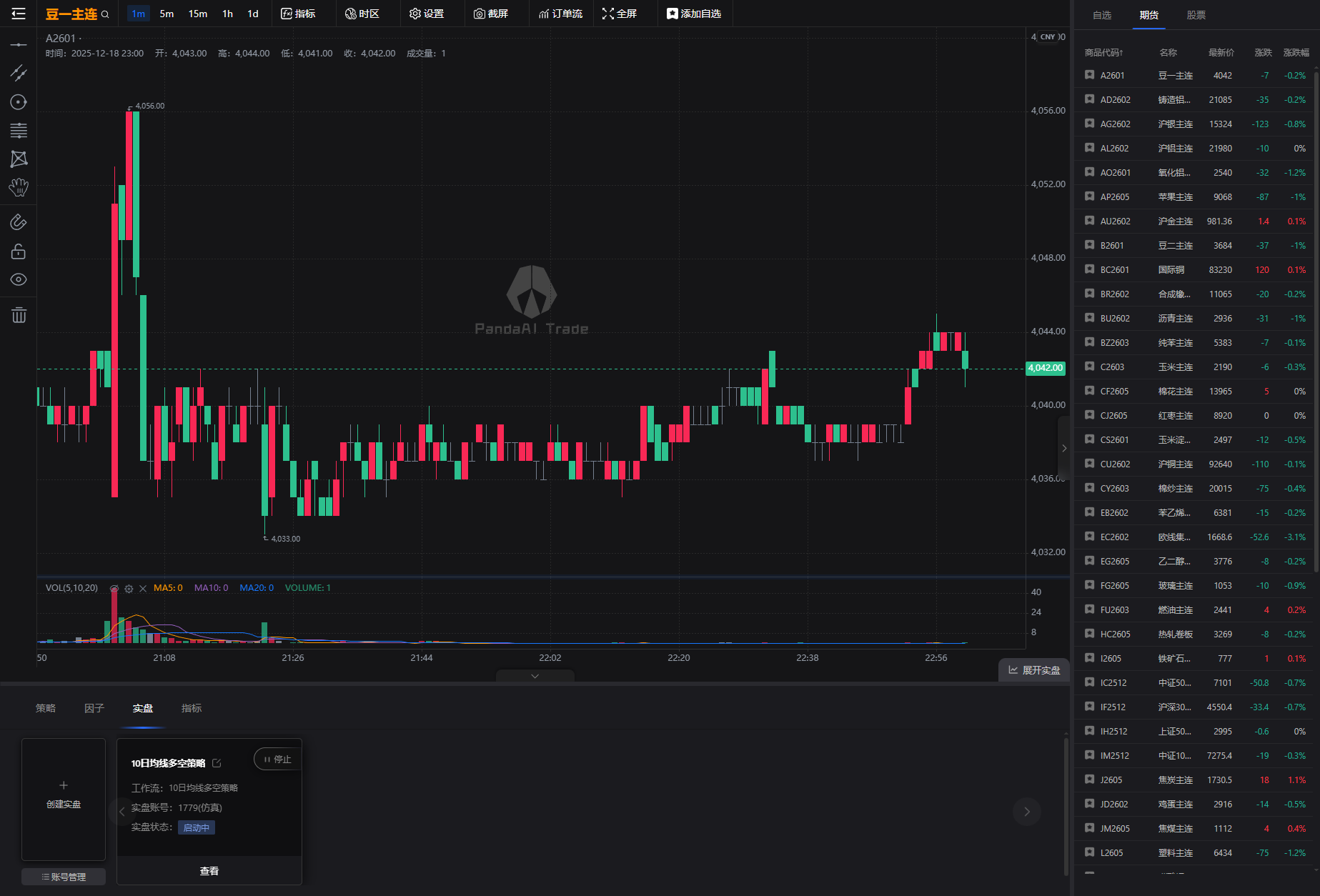
Task: Switch chart to 1m timeframe
Action: pos(139,14)
